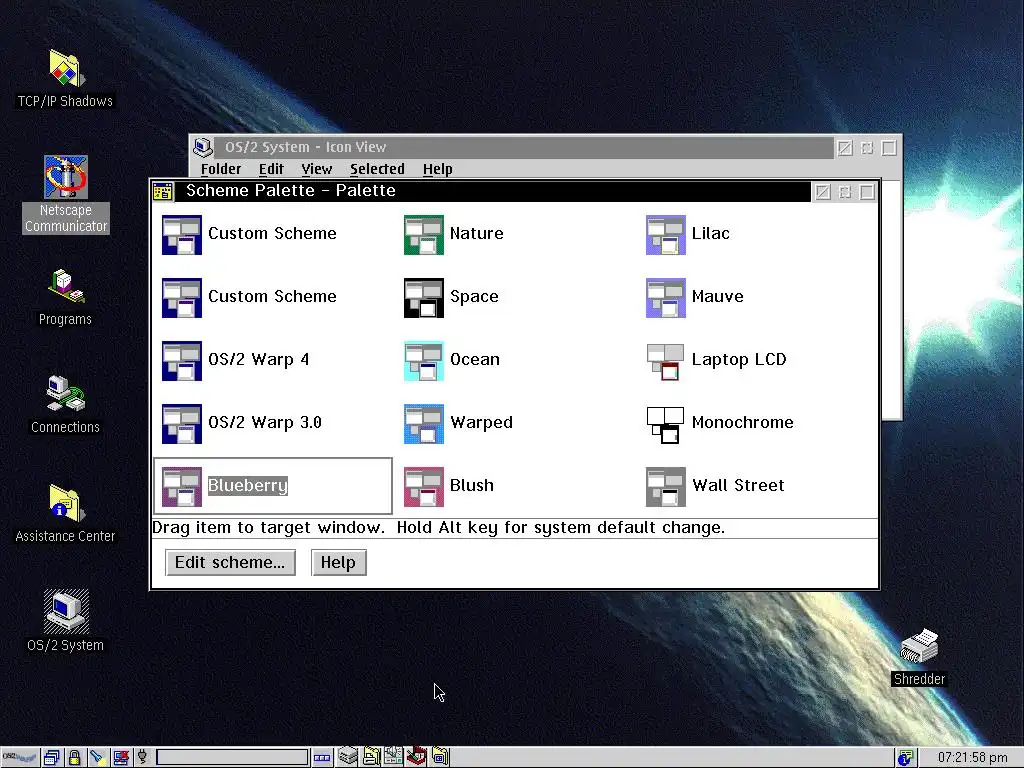Click the WarpCenter clock showing 07:21:58 pm
This screenshot has width=1024, height=768.
pyautogui.click(x=972, y=758)
